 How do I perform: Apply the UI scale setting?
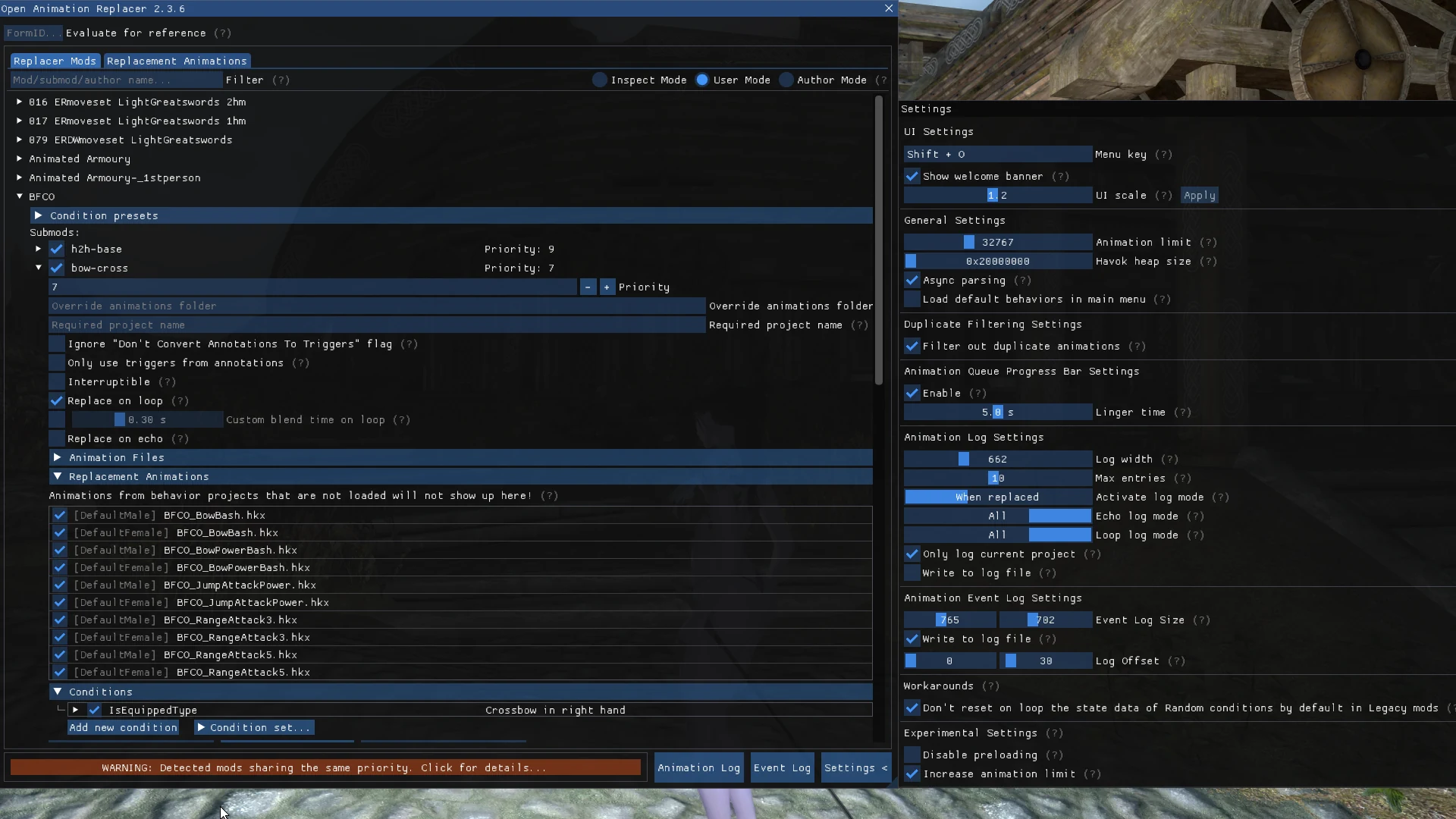[1200, 196]
